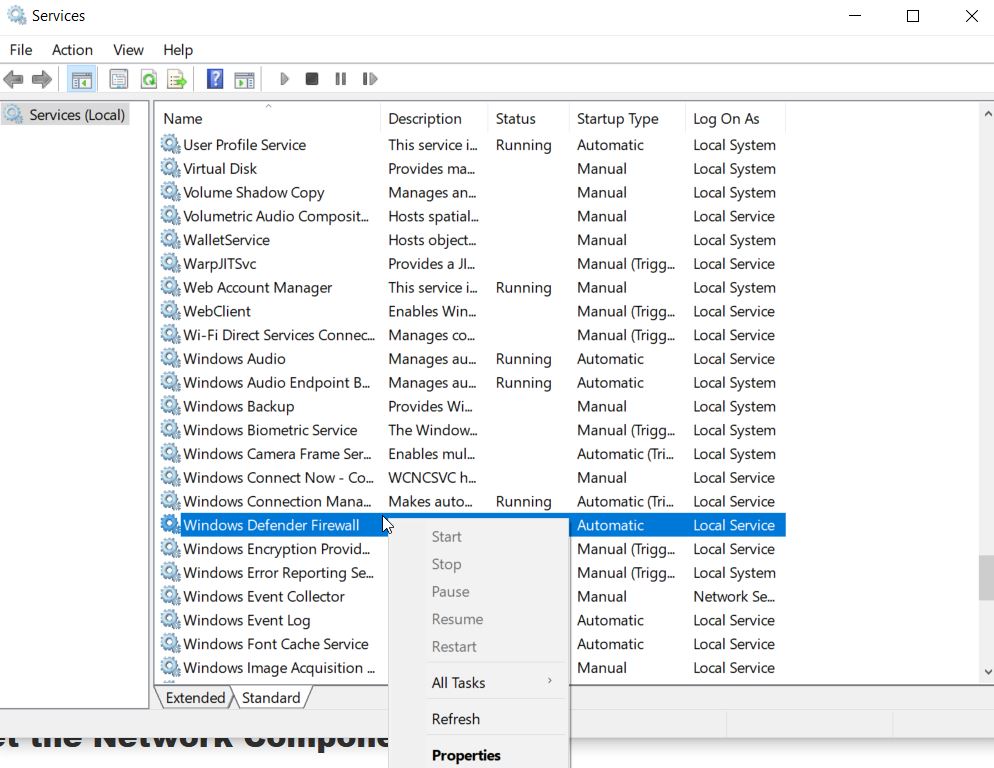Toggle Show/Hide Action Pane icon
Image resolution: width=994 pixels, height=768 pixels.
(x=244, y=79)
